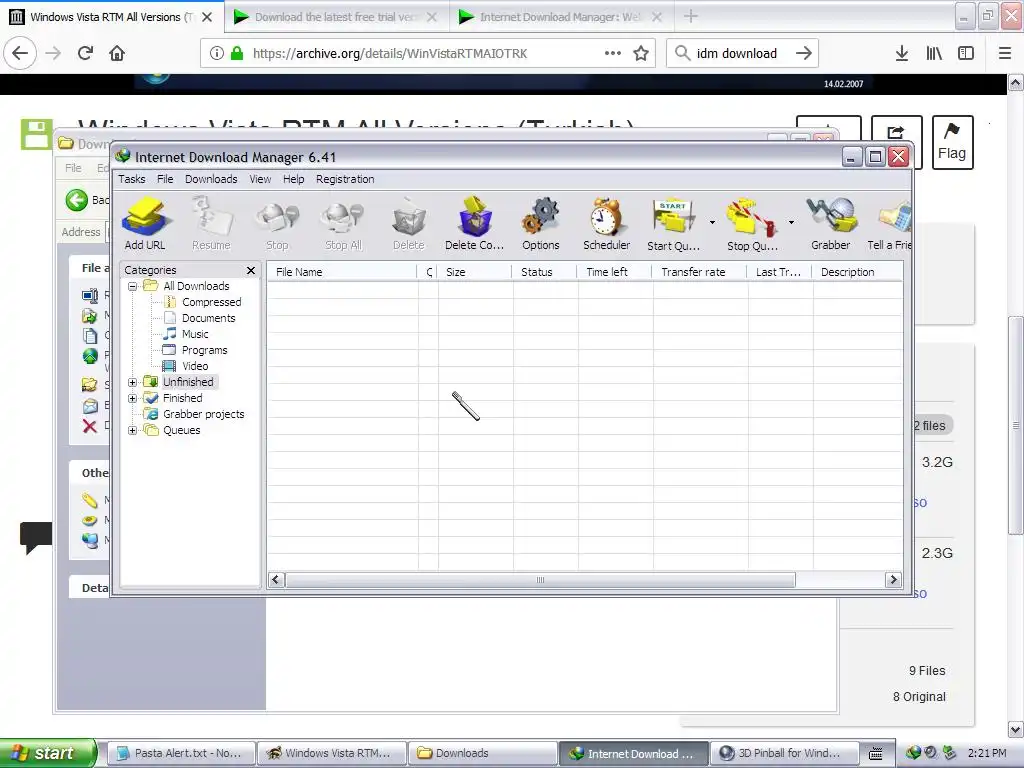Screen dimensions: 1024x768
Task: Sort by File Name column header
Action: [342, 272]
